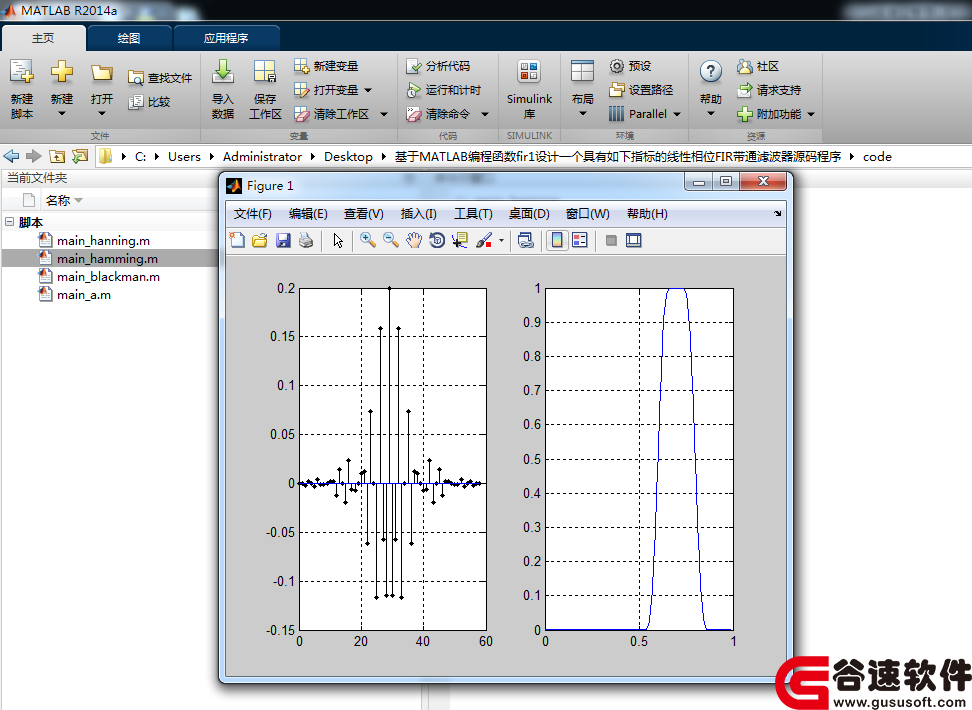Toggle Rotate 3D tool
Screen dimensions: 972x710
437,241
